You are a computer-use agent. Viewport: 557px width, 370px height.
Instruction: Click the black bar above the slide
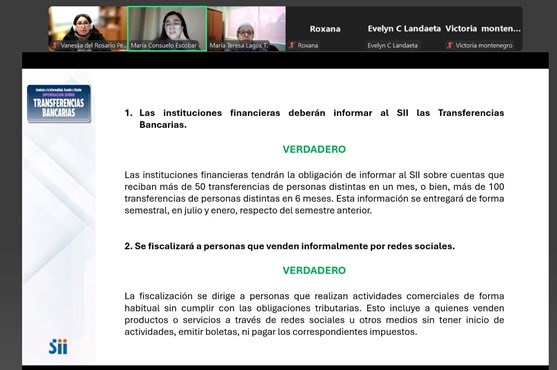285,60
